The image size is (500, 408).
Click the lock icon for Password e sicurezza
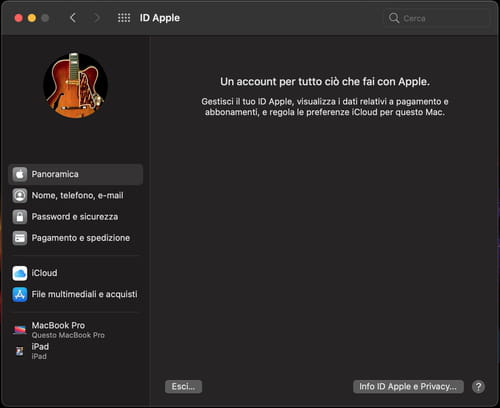click(20, 217)
